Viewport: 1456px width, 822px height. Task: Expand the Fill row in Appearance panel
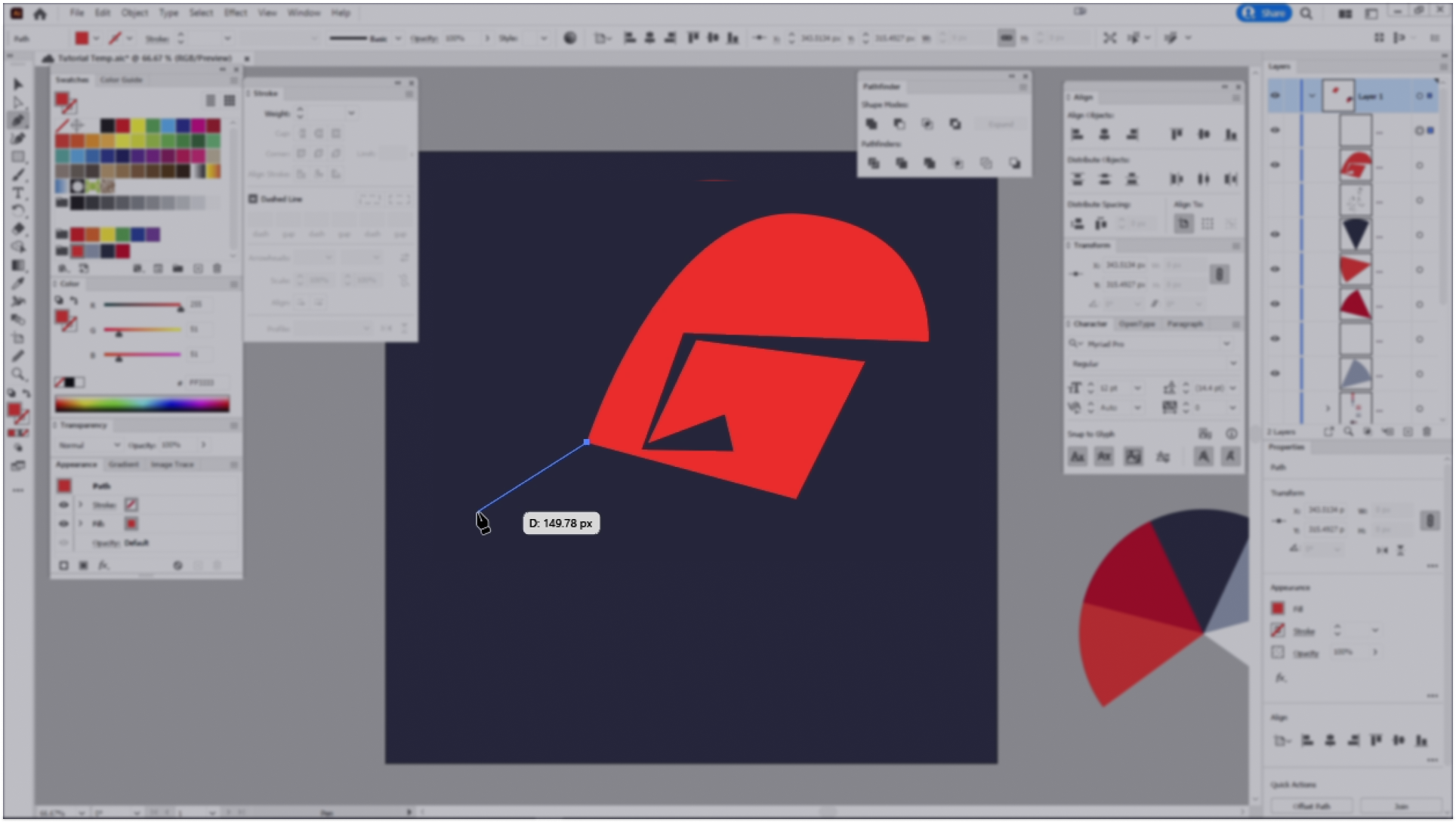click(81, 524)
